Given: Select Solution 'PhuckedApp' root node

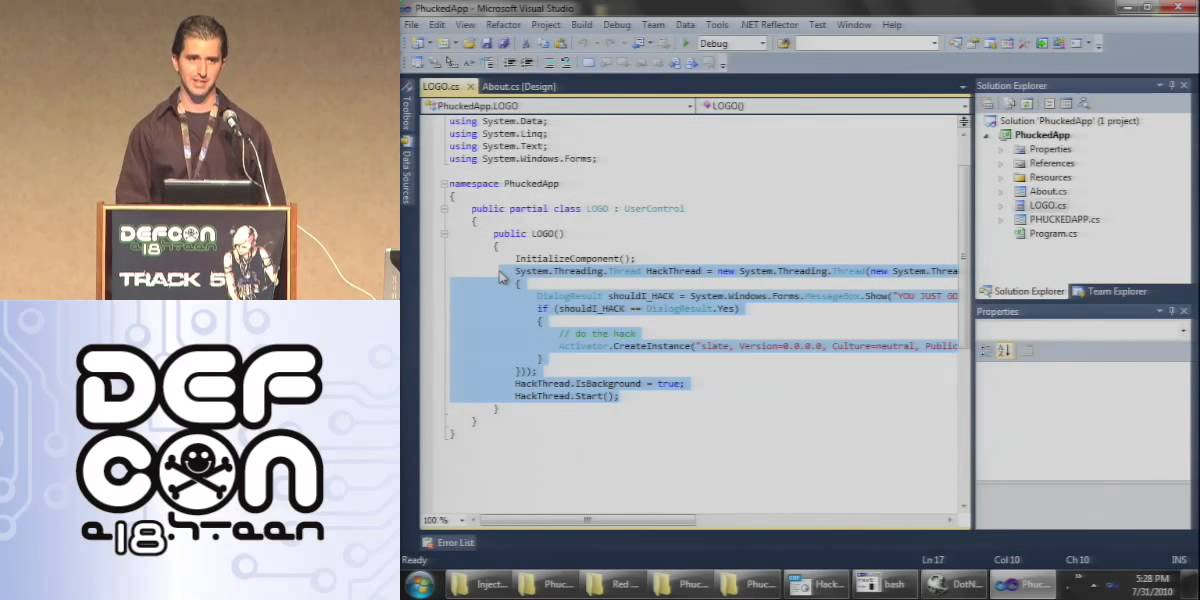Looking at the screenshot, I should click(x=1060, y=121).
